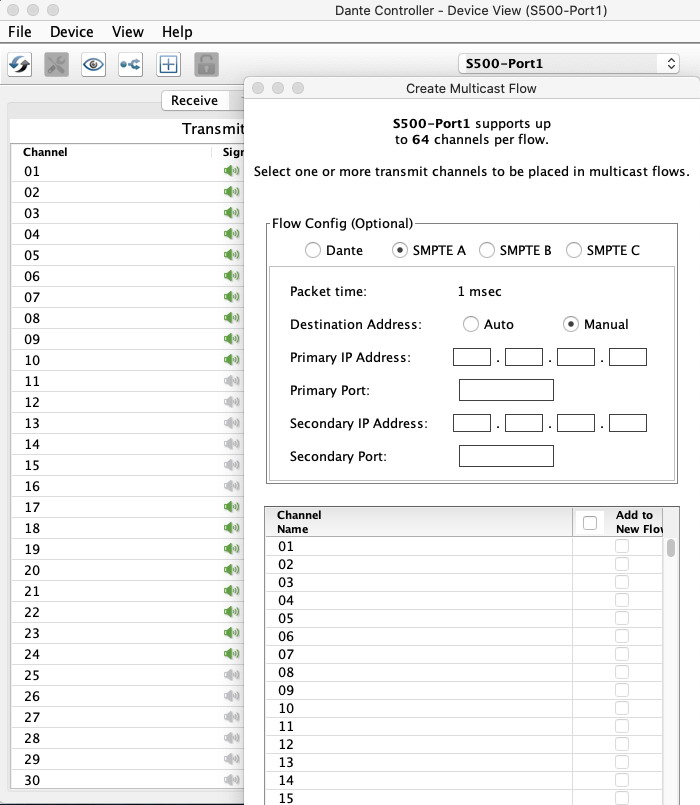Select channel 19 row in Transmit list
The width and height of the screenshot is (700, 805).
[127, 549]
